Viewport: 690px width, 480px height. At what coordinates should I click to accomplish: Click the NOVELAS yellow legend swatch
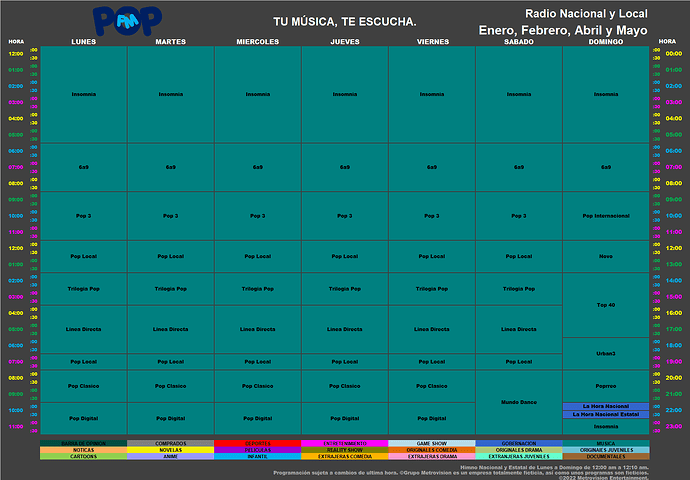click(x=171, y=450)
